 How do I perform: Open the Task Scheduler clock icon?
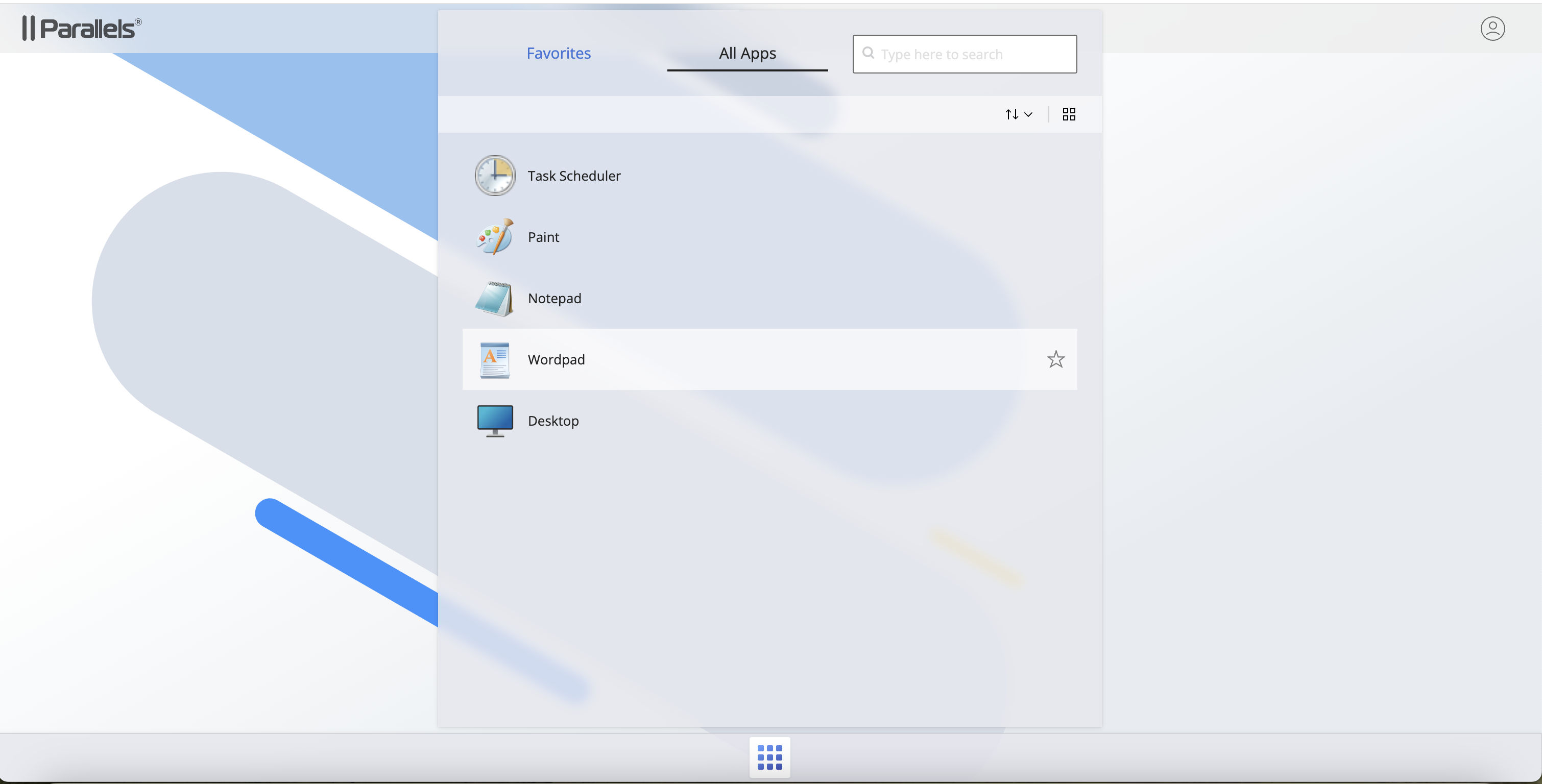(x=494, y=176)
